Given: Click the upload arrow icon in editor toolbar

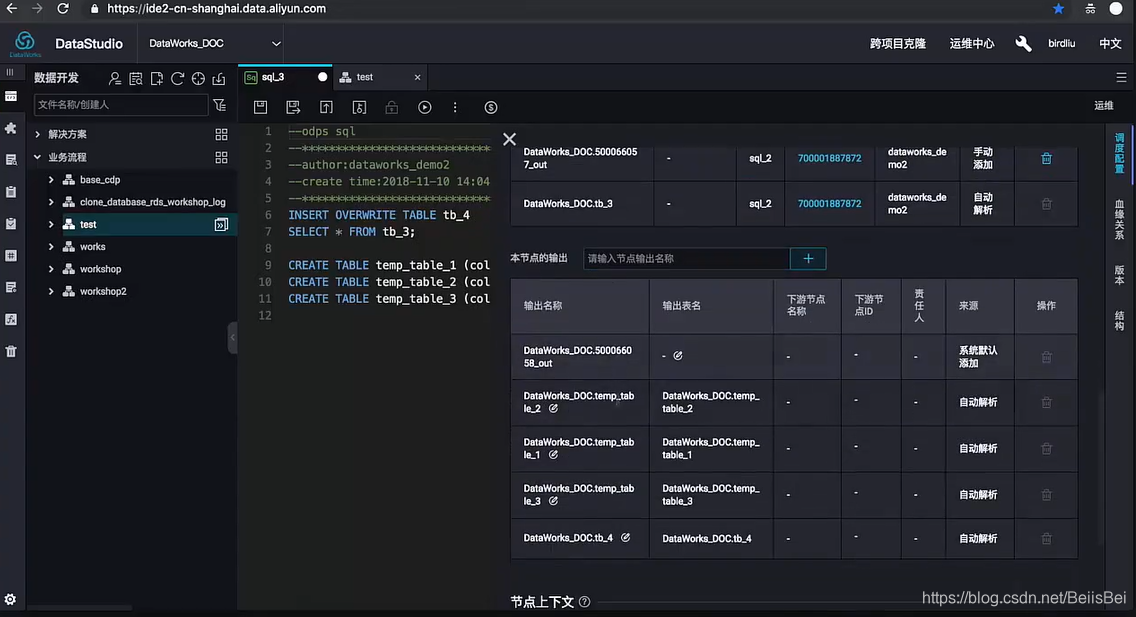Looking at the screenshot, I should 326,107.
